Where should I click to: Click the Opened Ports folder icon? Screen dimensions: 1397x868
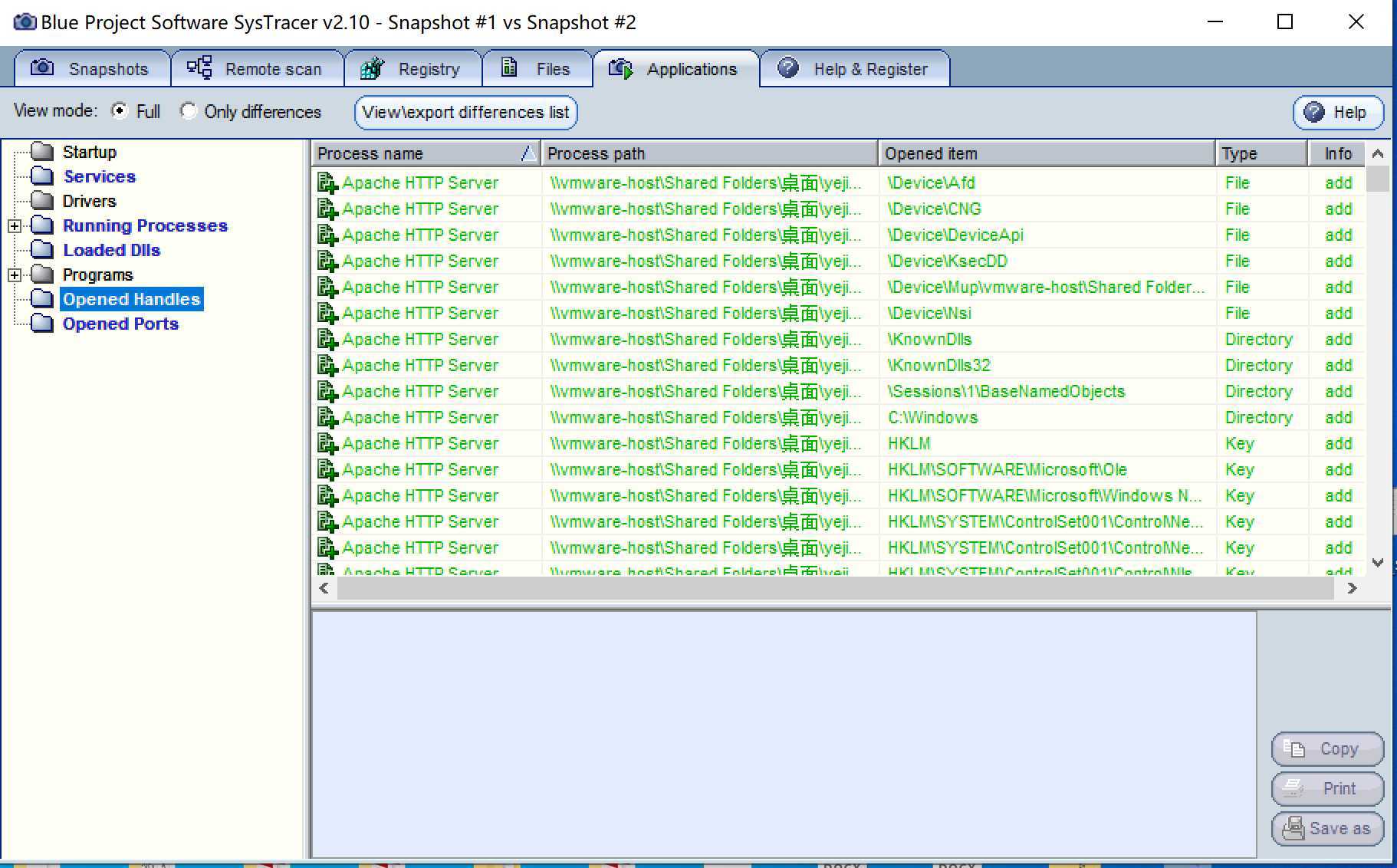(x=42, y=323)
